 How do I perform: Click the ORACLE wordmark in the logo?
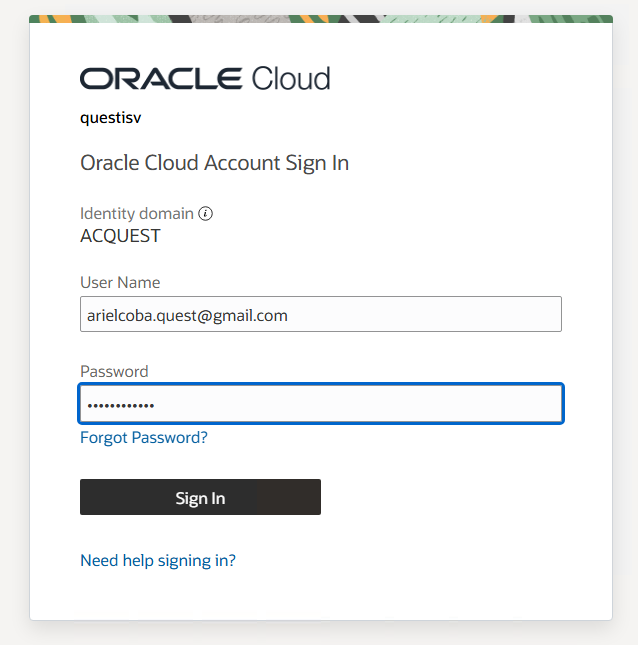tap(160, 79)
